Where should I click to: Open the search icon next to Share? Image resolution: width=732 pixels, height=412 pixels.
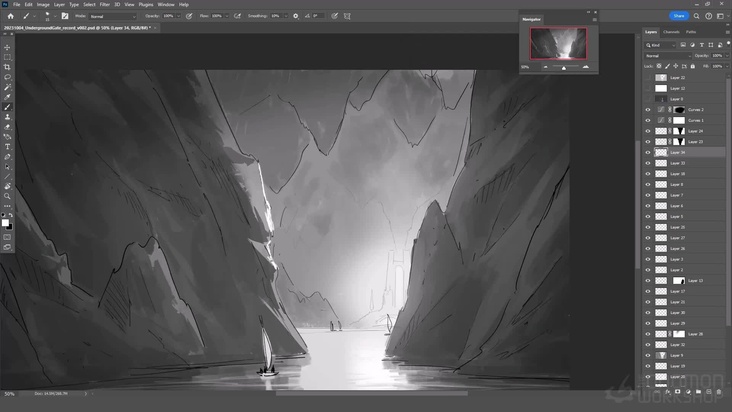(x=697, y=16)
